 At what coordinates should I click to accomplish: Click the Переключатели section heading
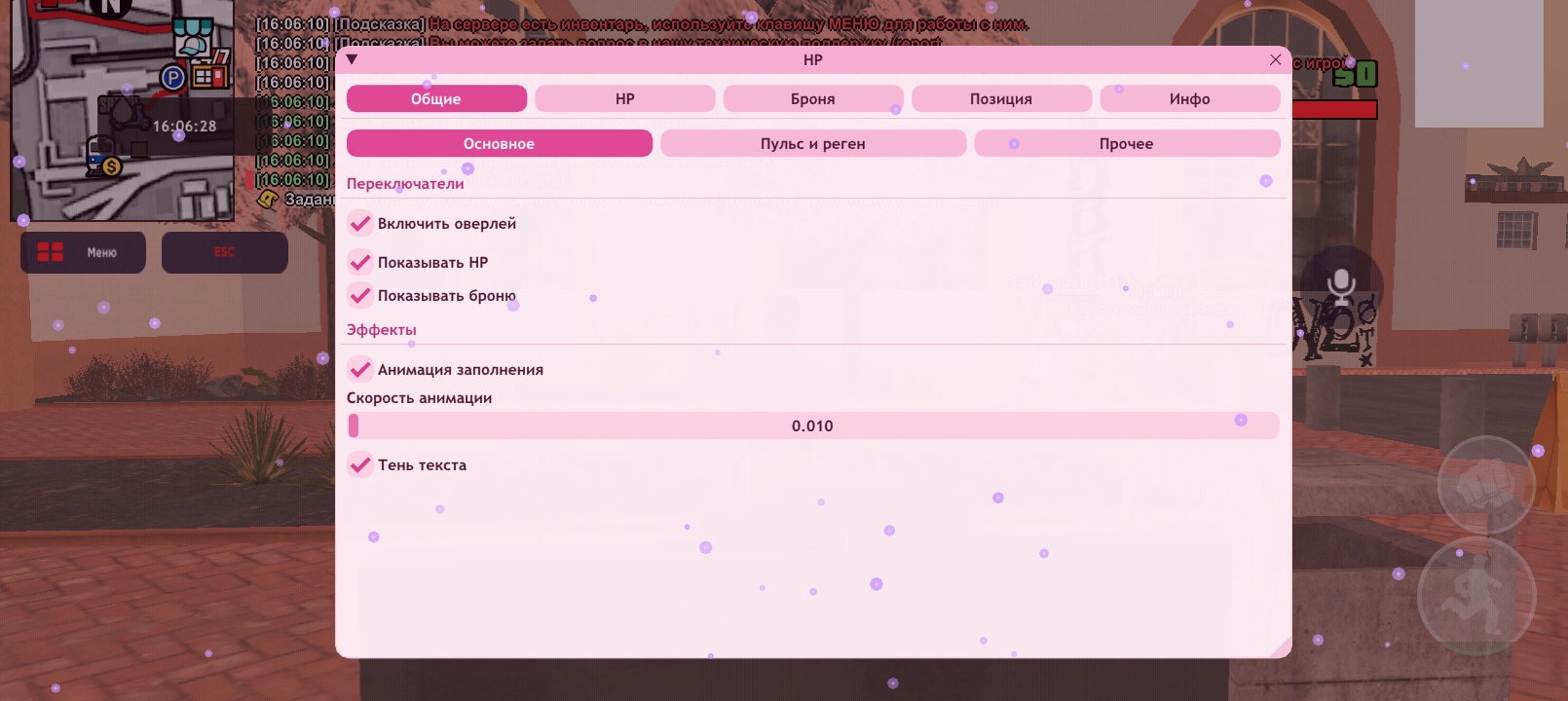coord(405,183)
